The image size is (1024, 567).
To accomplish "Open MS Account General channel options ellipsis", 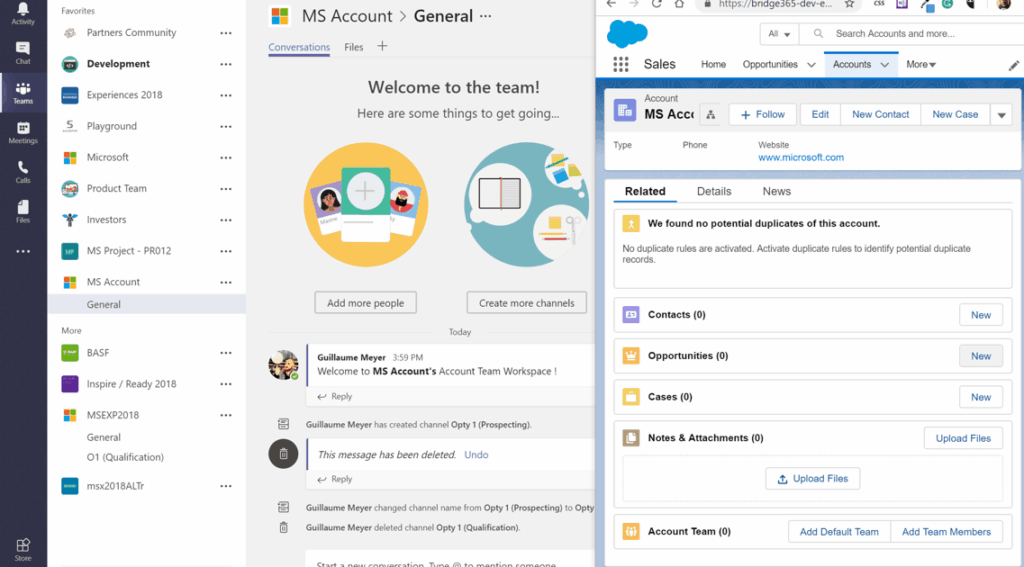I will [485, 16].
